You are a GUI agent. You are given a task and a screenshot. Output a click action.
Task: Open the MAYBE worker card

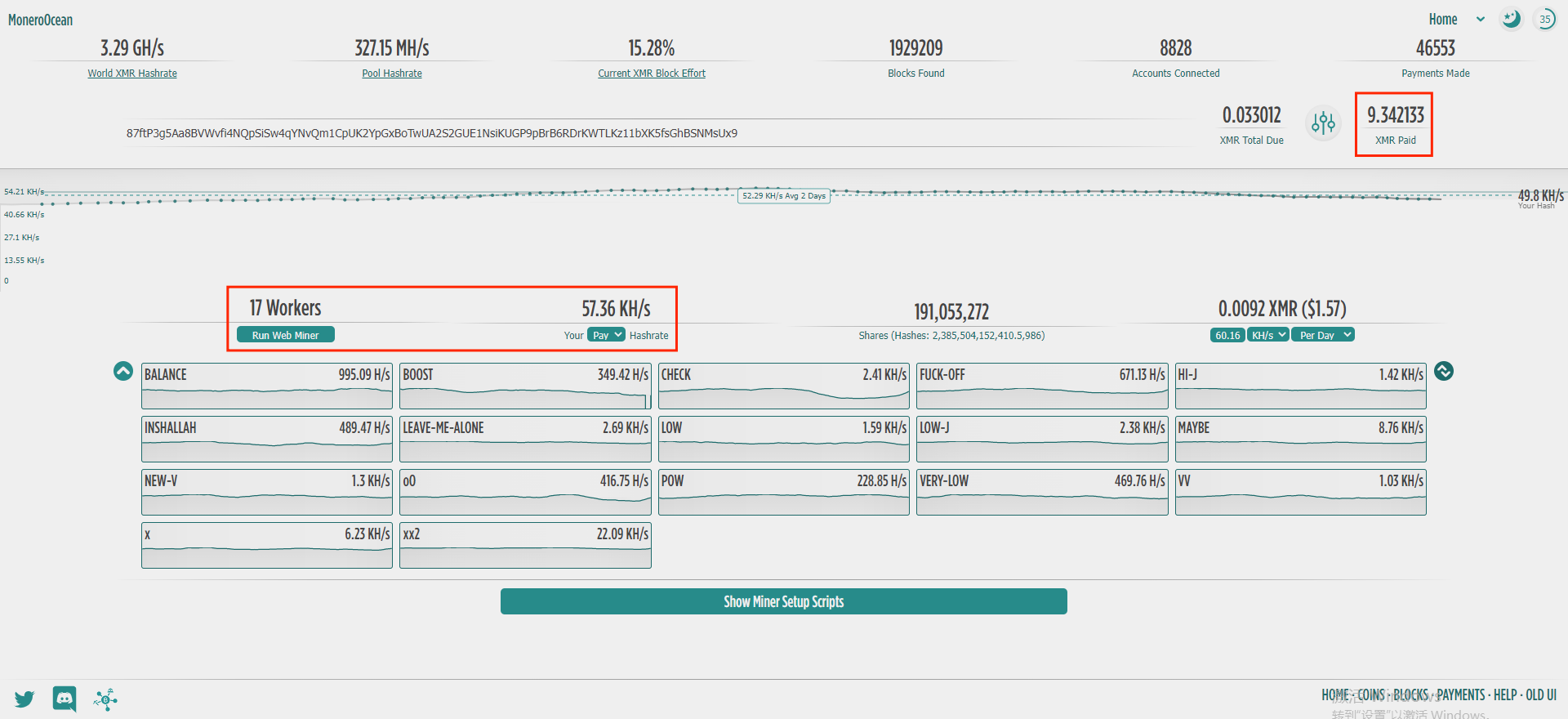pyautogui.click(x=1301, y=440)
